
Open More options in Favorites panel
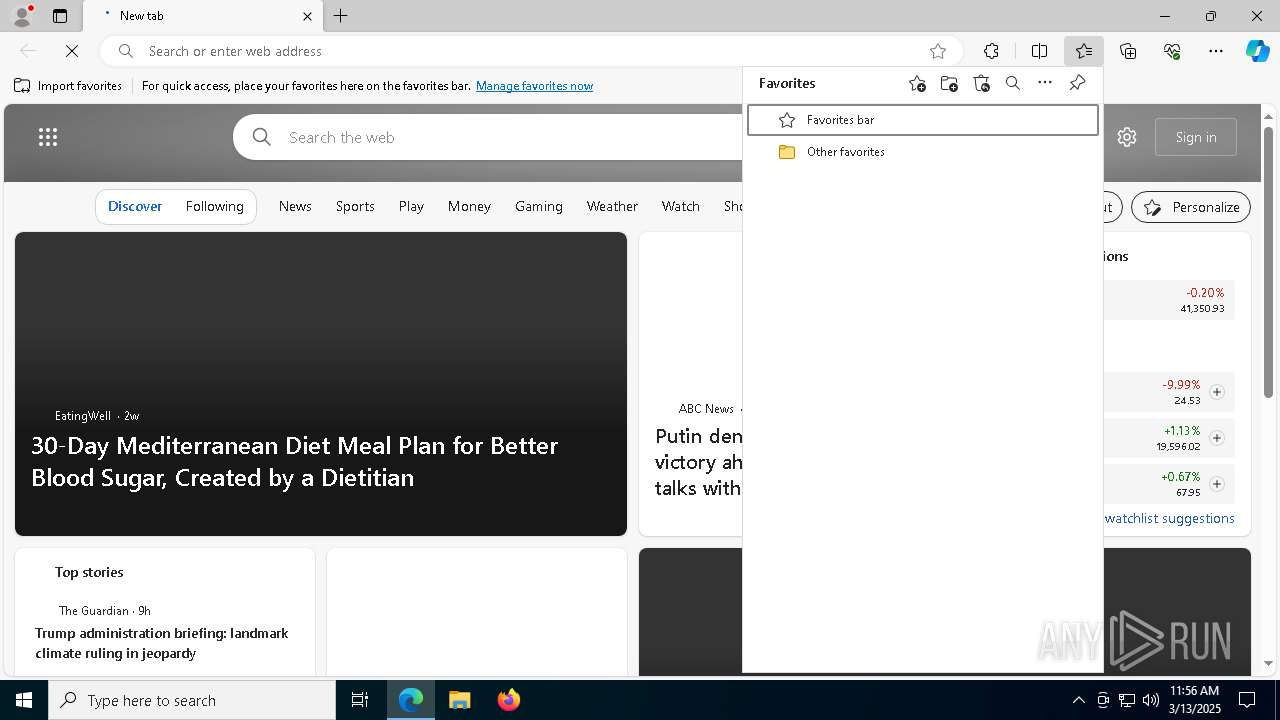tap(1045, 83)
